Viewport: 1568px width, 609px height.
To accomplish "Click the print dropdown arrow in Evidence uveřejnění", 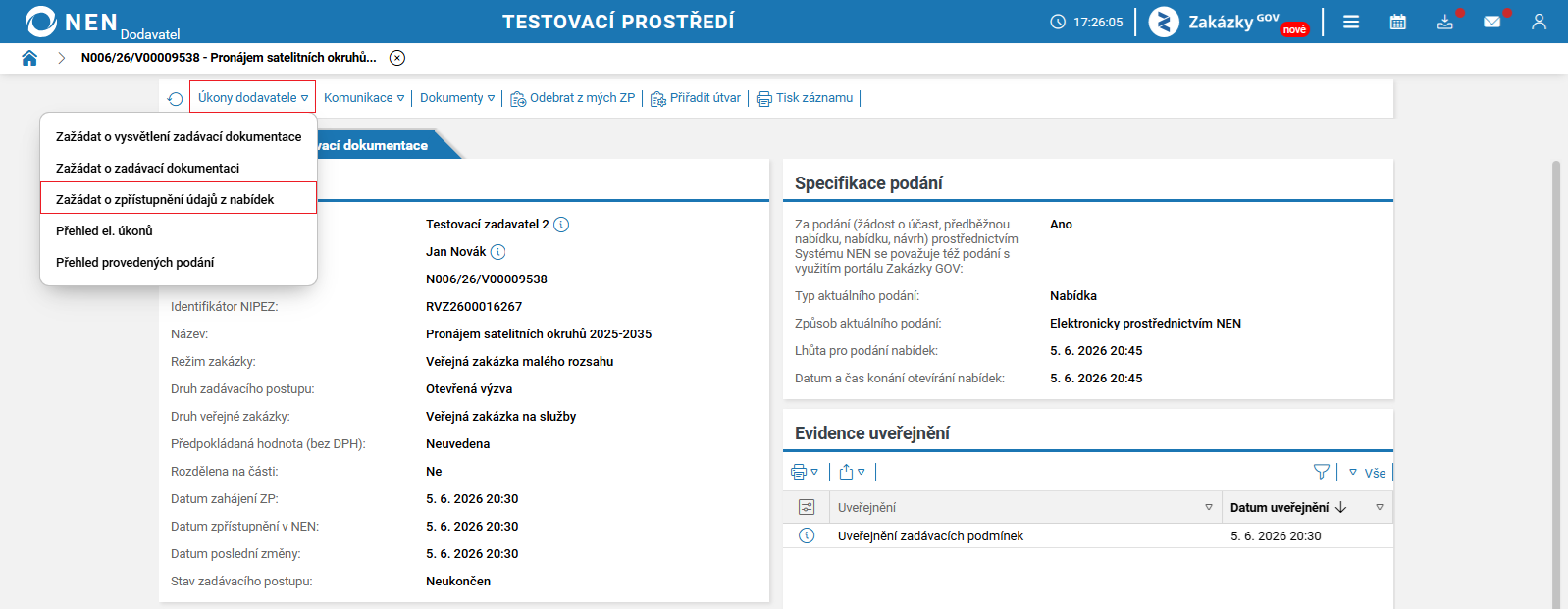I will pos(814,472).
